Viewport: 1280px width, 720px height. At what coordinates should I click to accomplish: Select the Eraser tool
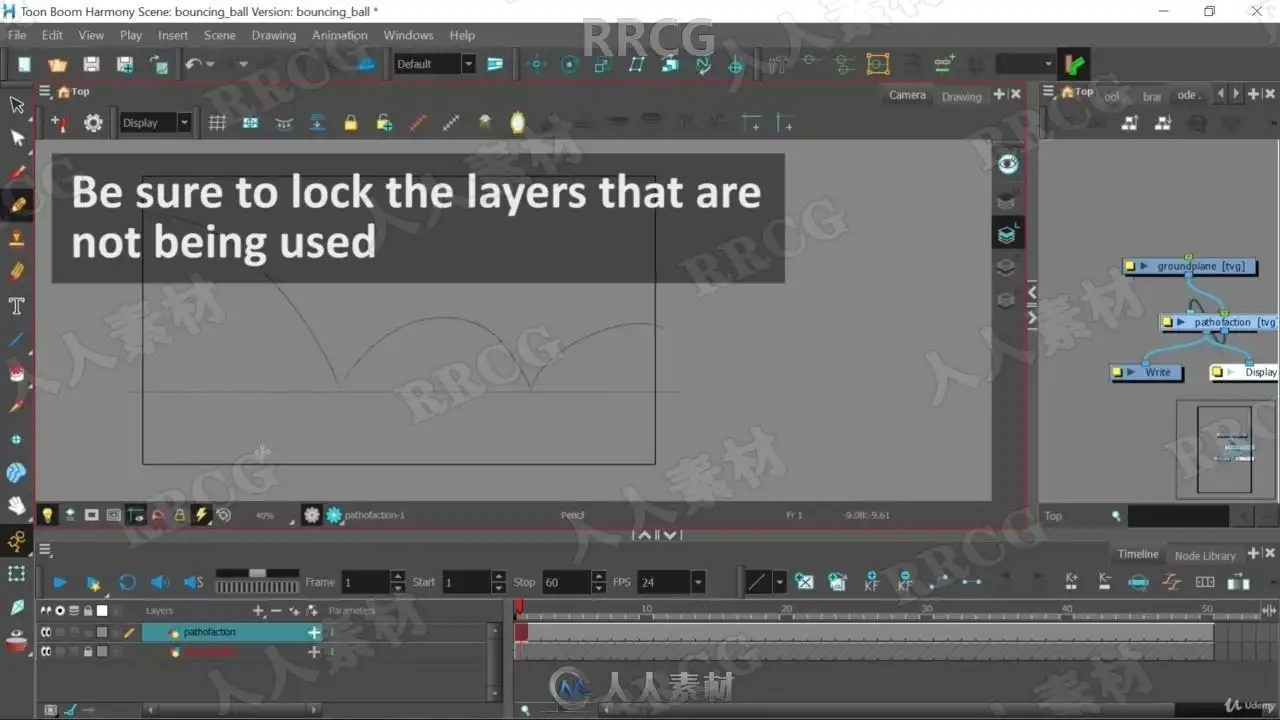pyautogui.click(x=17, y=271)
